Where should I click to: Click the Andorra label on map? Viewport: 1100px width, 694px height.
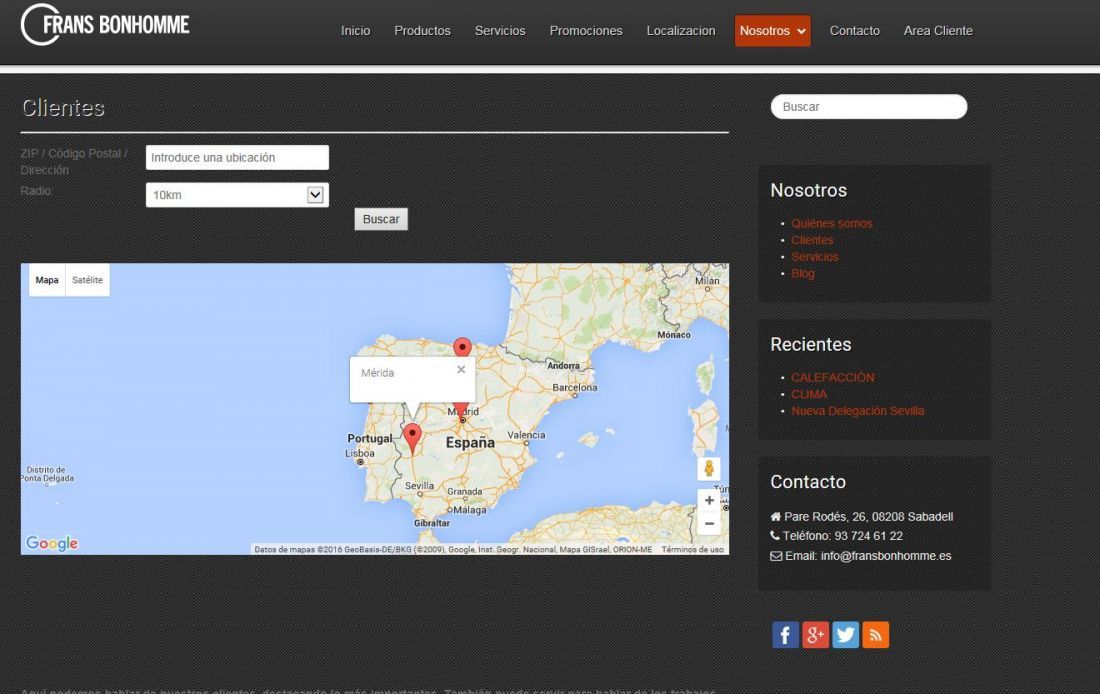pyautogui.click(x=563, y=366)
